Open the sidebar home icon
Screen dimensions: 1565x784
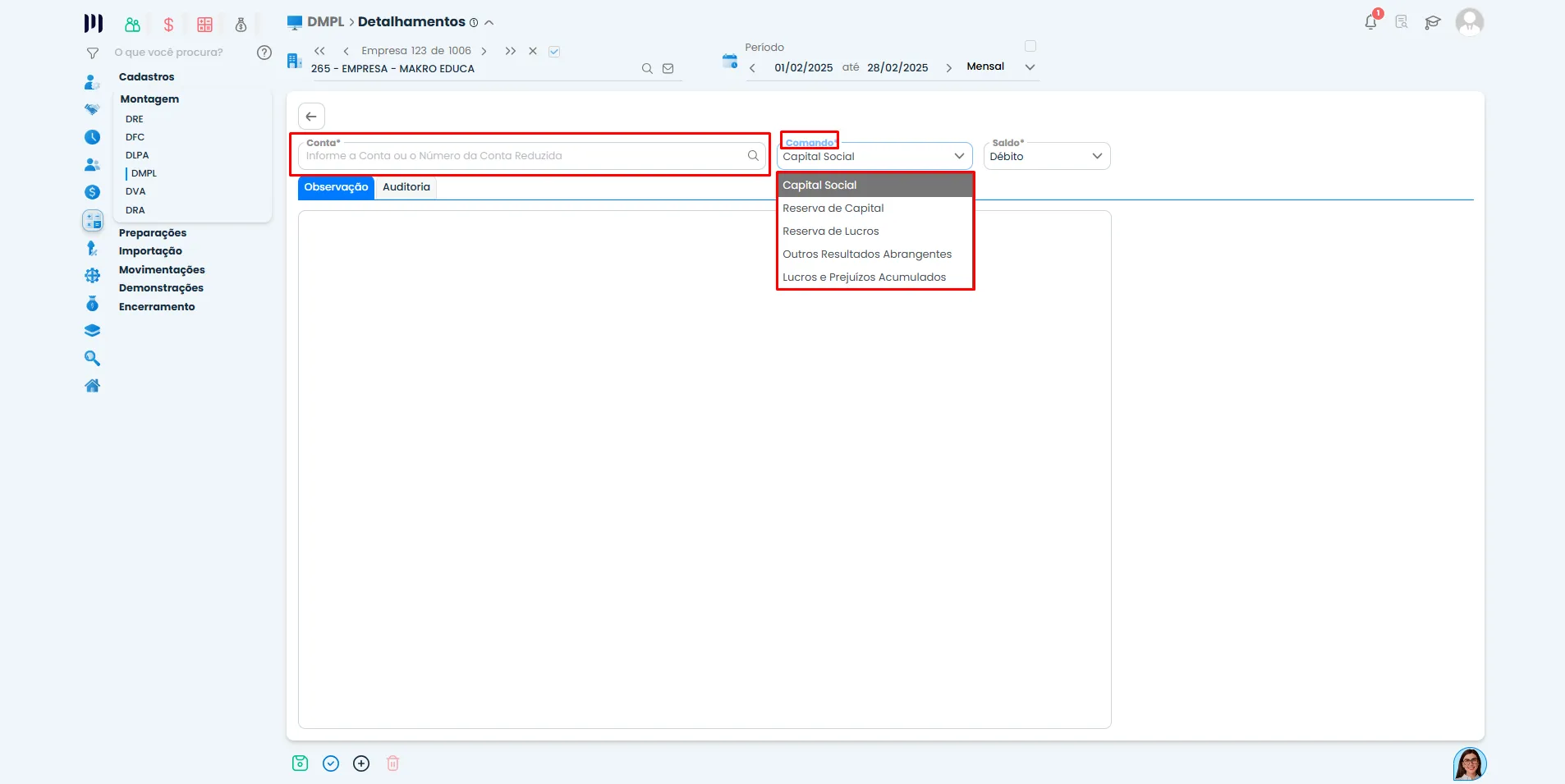pos(93,386)
